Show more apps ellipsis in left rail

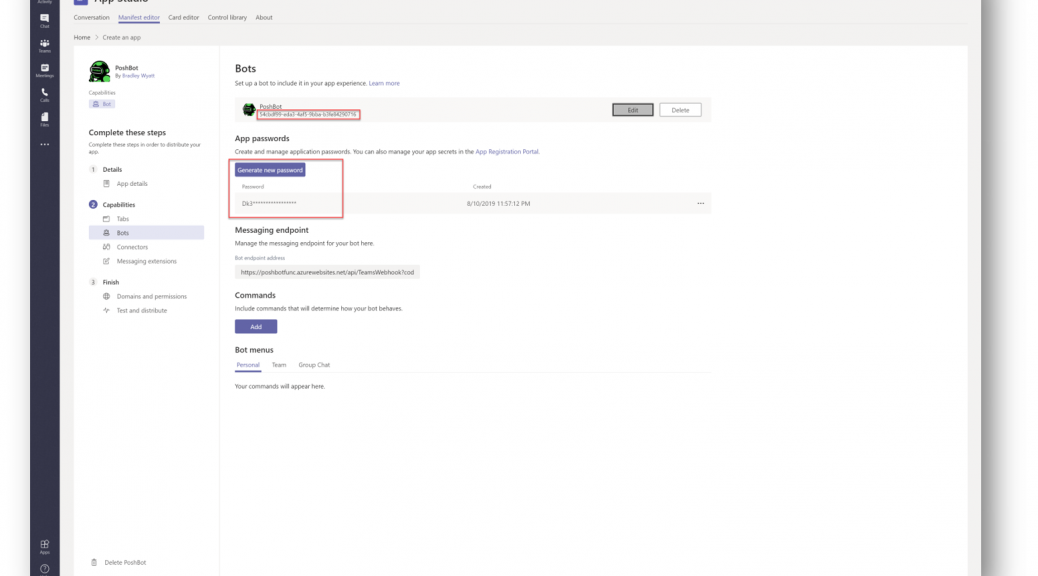44,144
